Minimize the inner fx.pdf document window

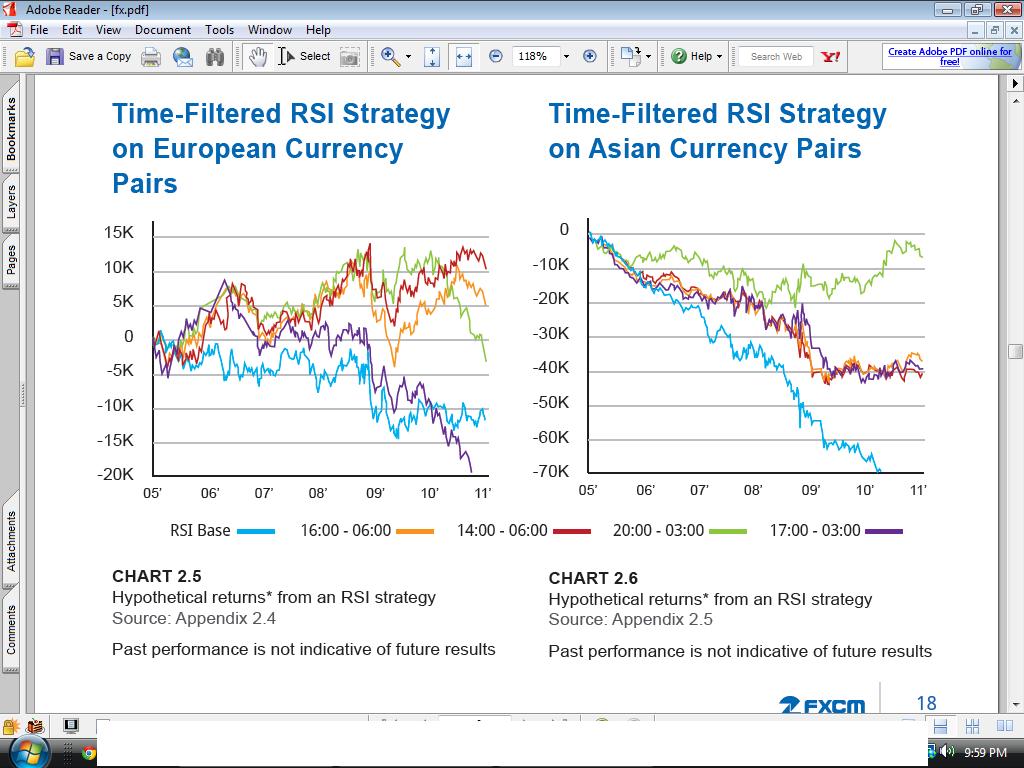coord(976,30)
